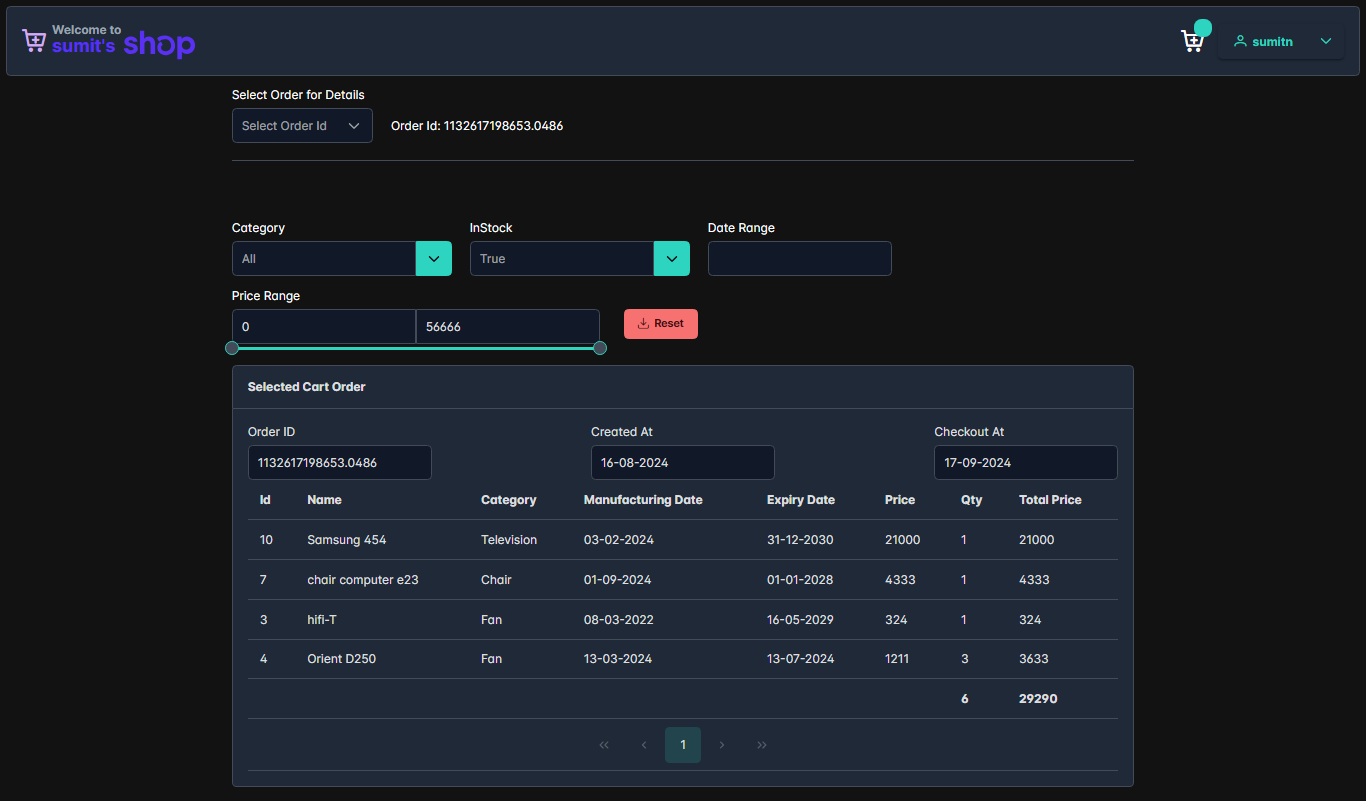Go to next page arrow
Screen dimensions: 1366x802
coord(722,745)
